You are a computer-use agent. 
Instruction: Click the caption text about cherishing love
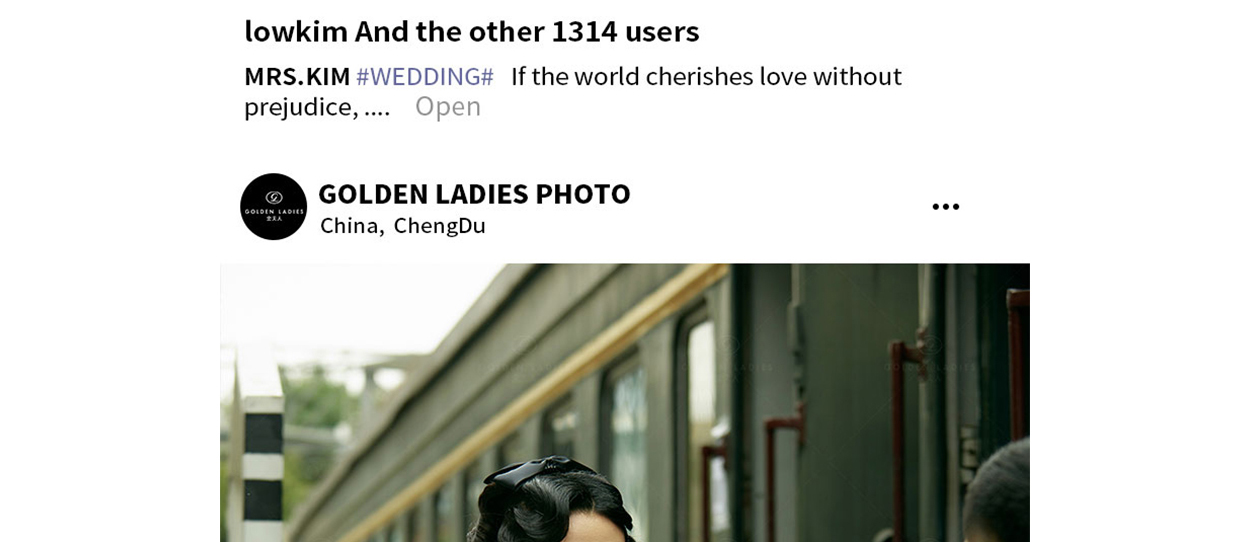[x=706, y=76]
